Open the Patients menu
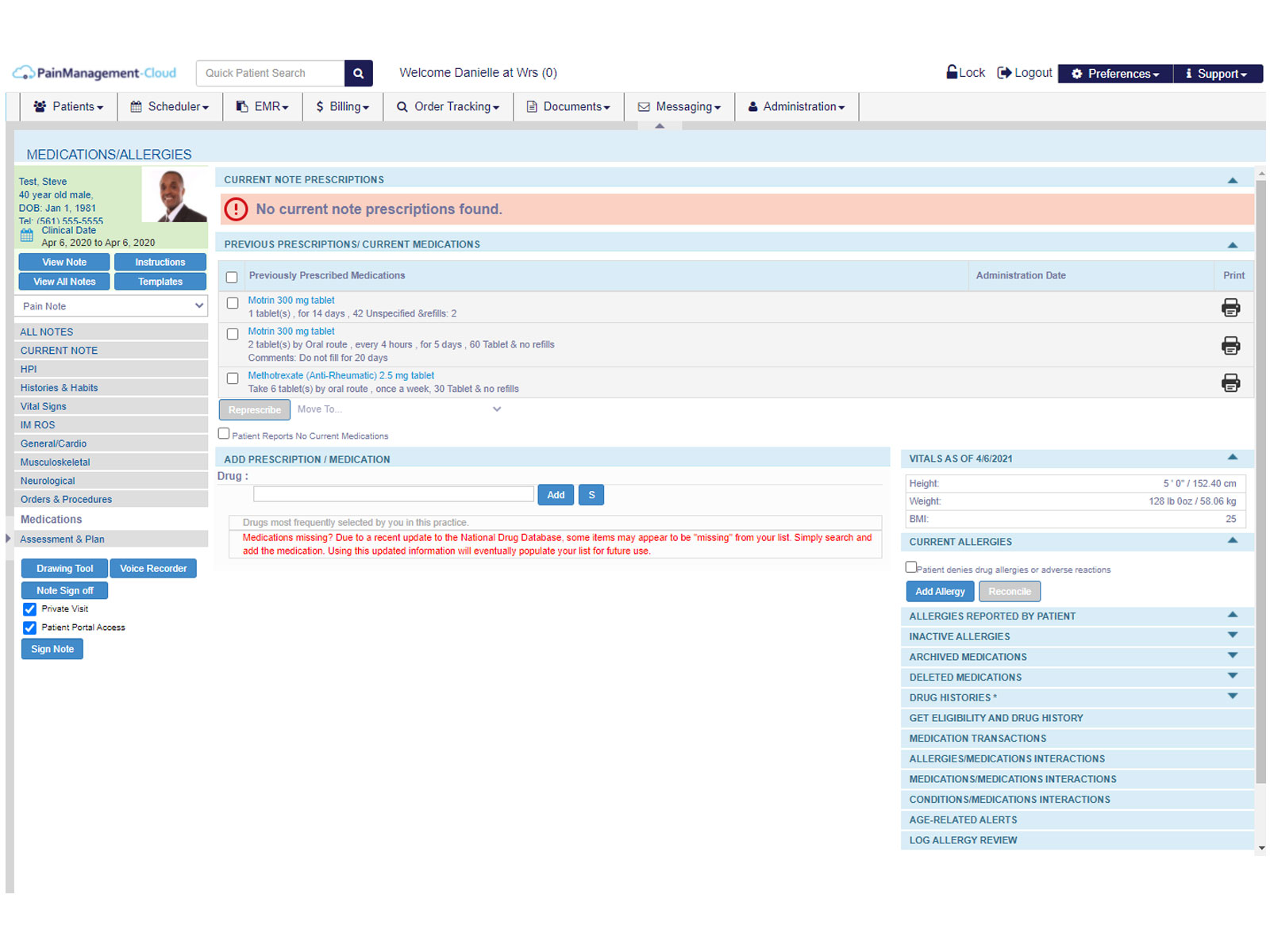The width and height of the screenshot is (1270, 952). pyautogui.click(x=68, y=106)
